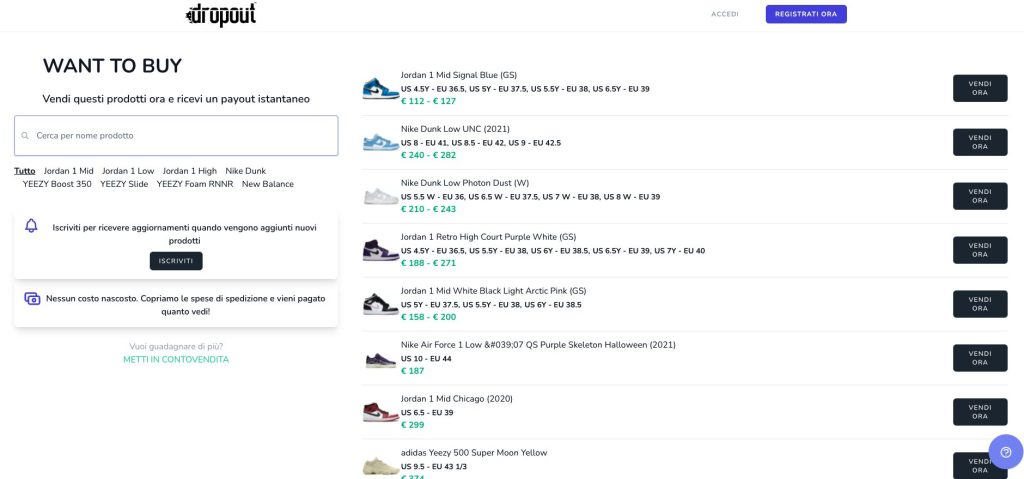Click the cash payout icon
Screen dimensions: 1024x479
33,299
